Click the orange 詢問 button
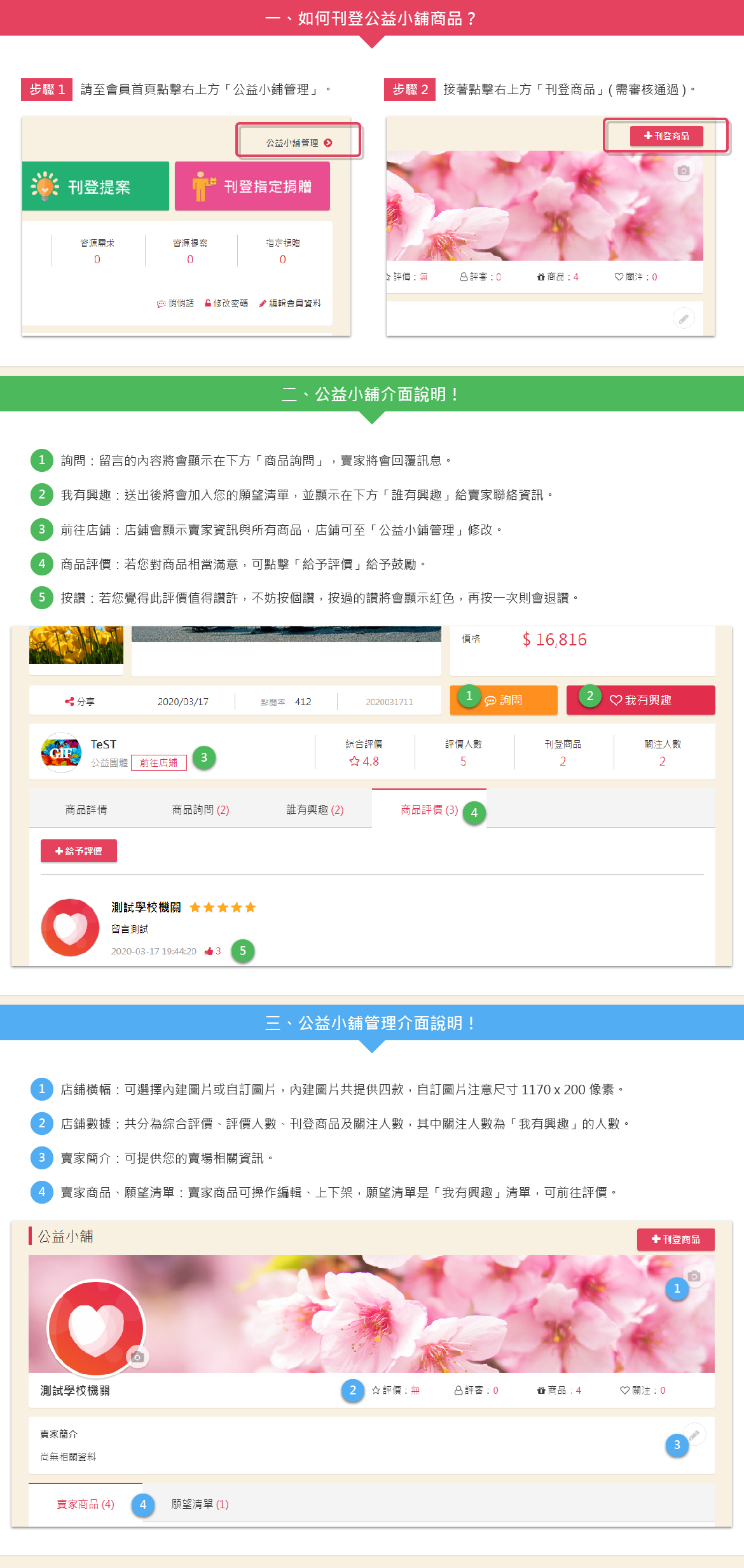 [x=504, y=700]
